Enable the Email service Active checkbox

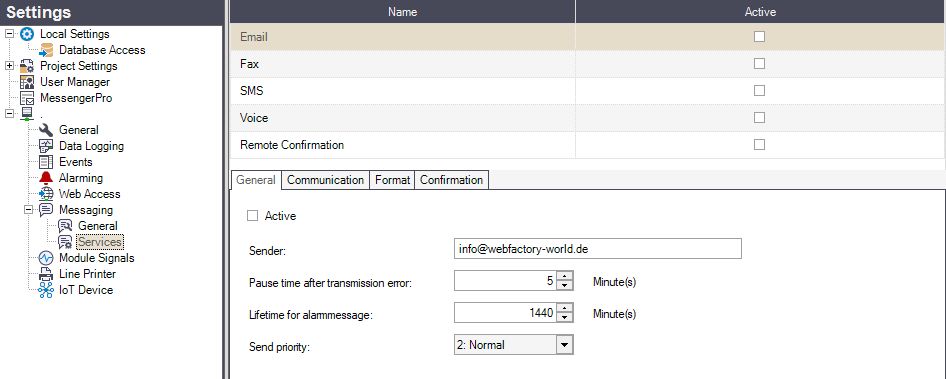pyautogui.click(x=760, y=37)
